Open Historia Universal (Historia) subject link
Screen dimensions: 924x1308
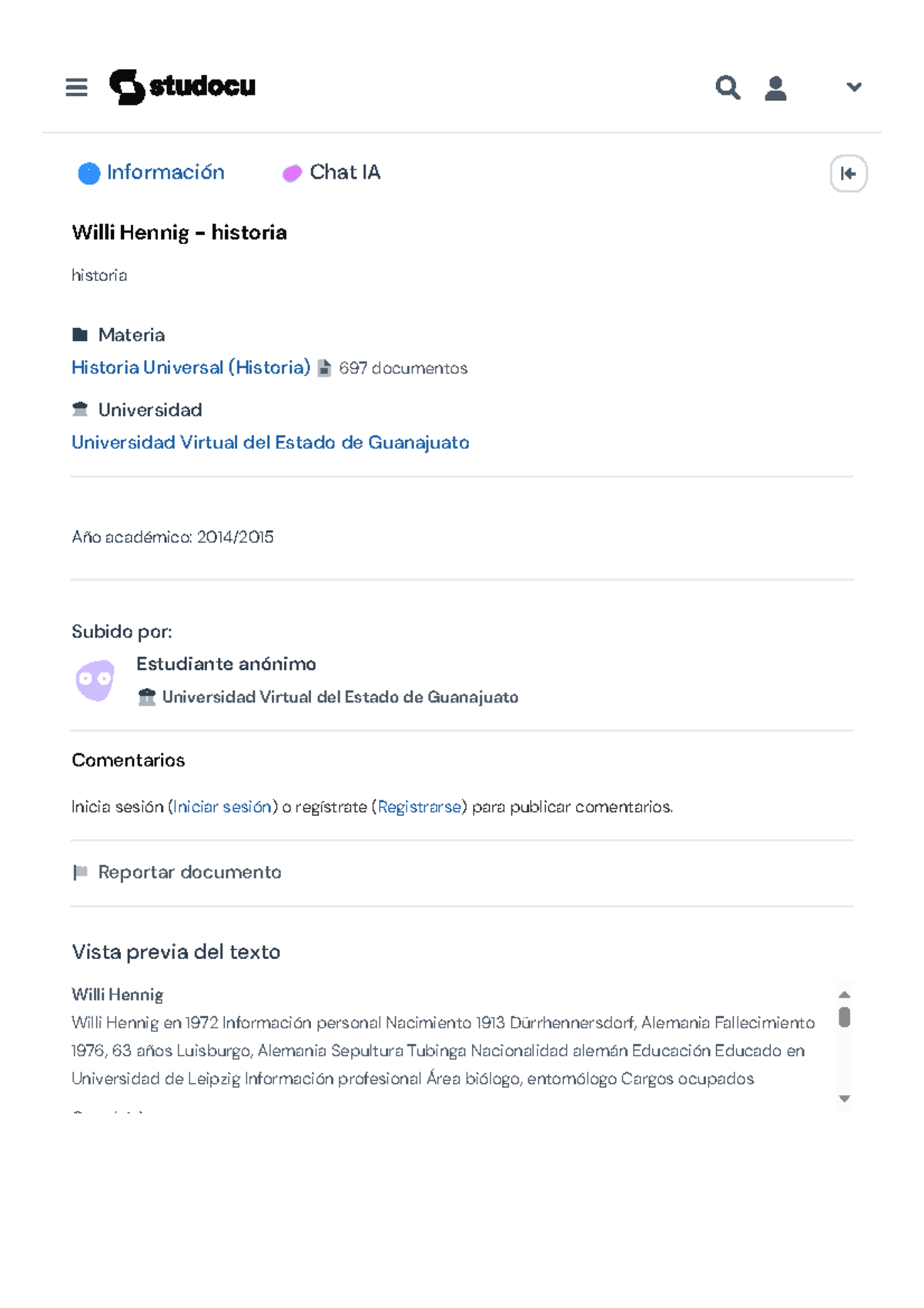click(x=191, y=367)
